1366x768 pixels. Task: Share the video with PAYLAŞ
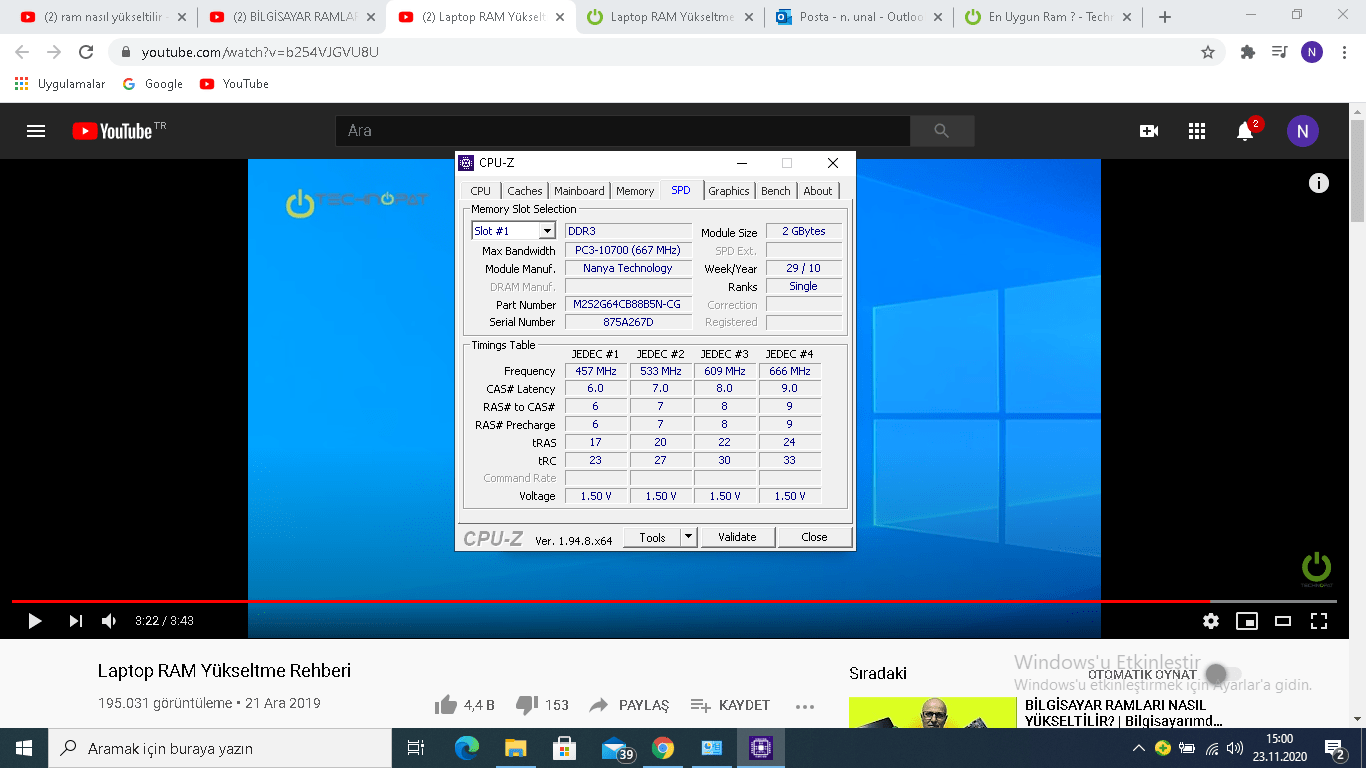tap(629, 705)
